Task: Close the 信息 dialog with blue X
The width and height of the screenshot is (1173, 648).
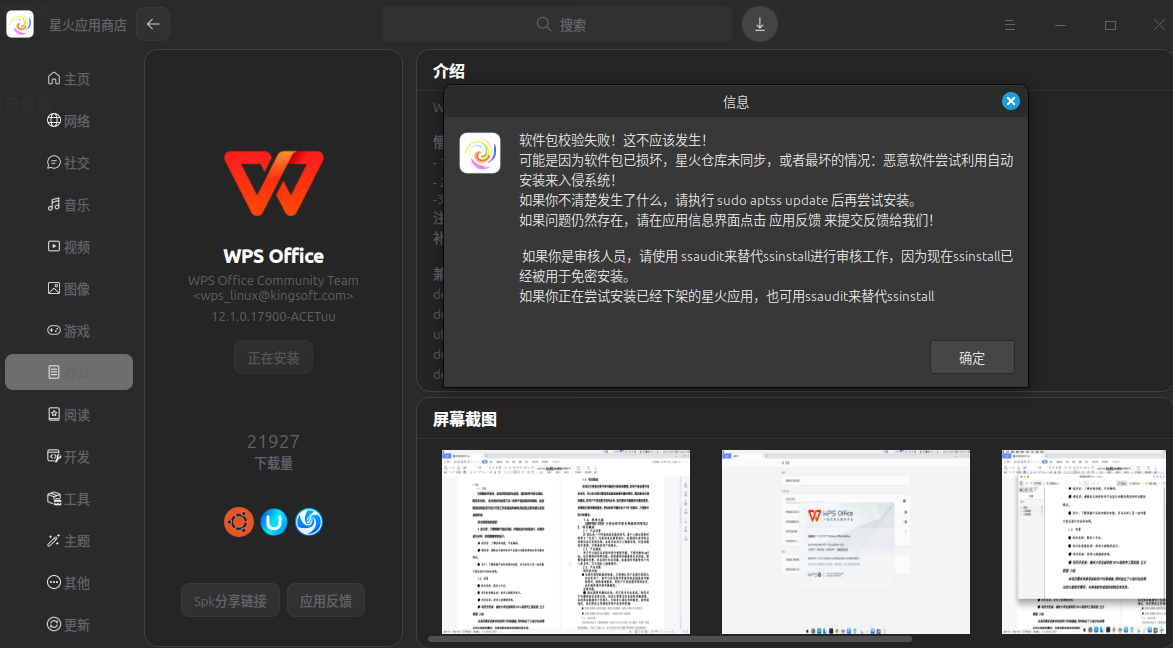Action: pos(1011,101)
